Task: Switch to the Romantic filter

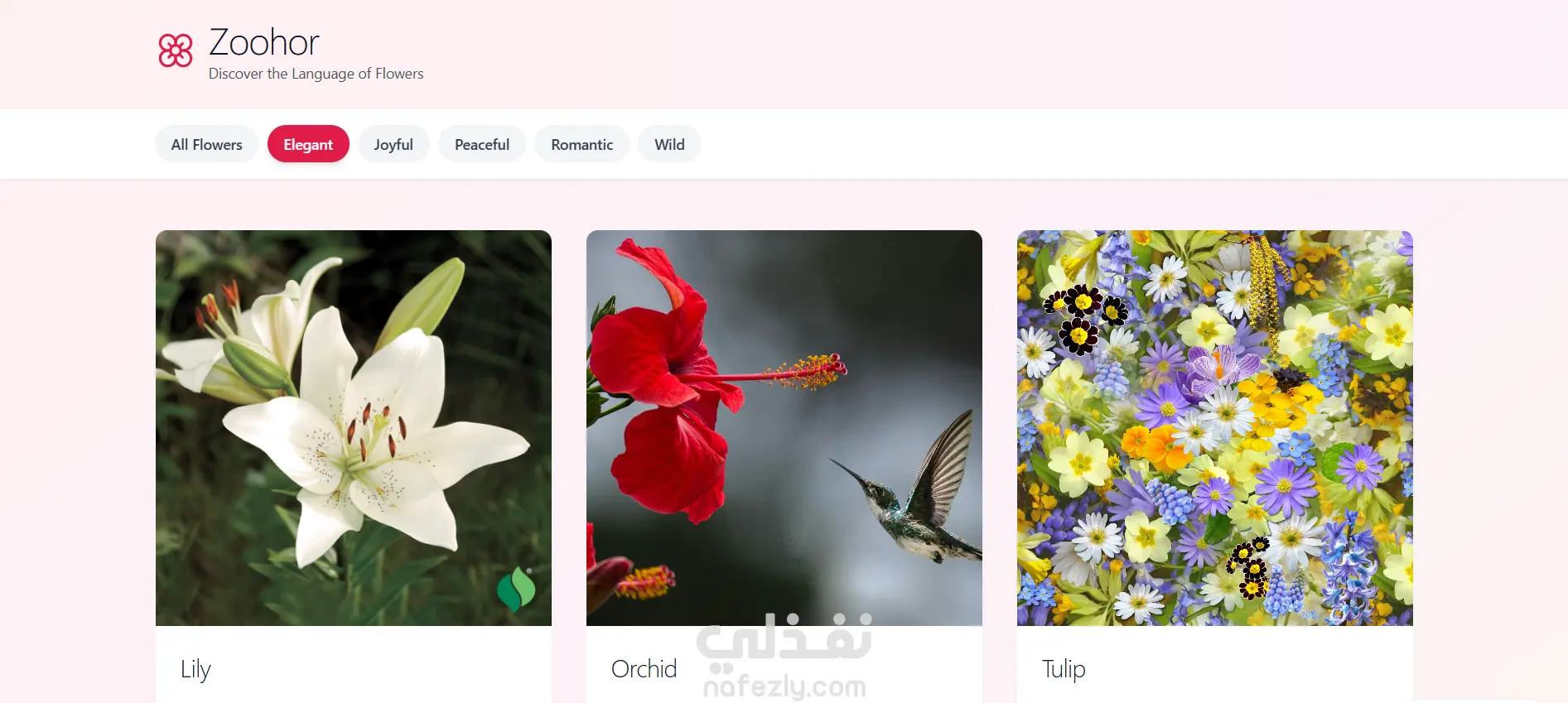Action: pos(582,144)
